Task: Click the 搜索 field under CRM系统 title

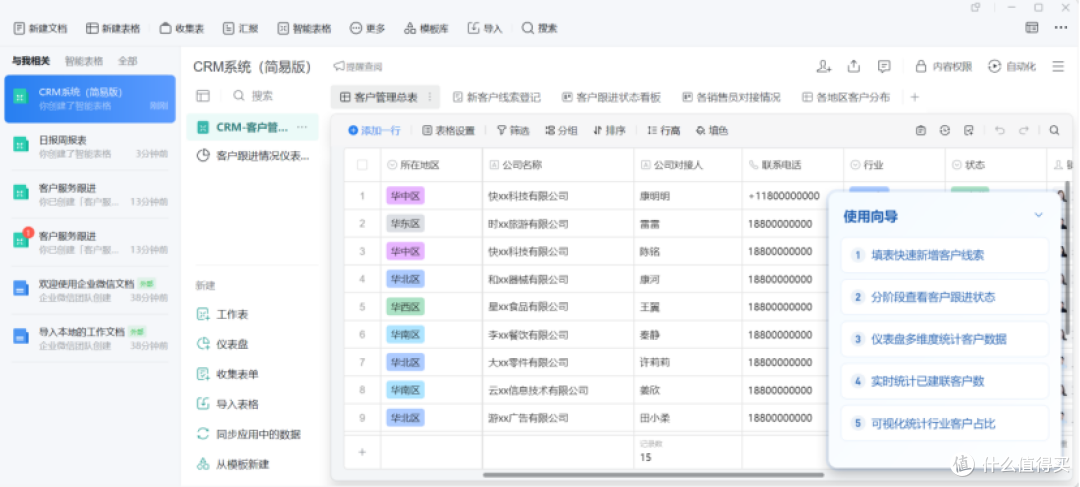Action: coord(253,96)
